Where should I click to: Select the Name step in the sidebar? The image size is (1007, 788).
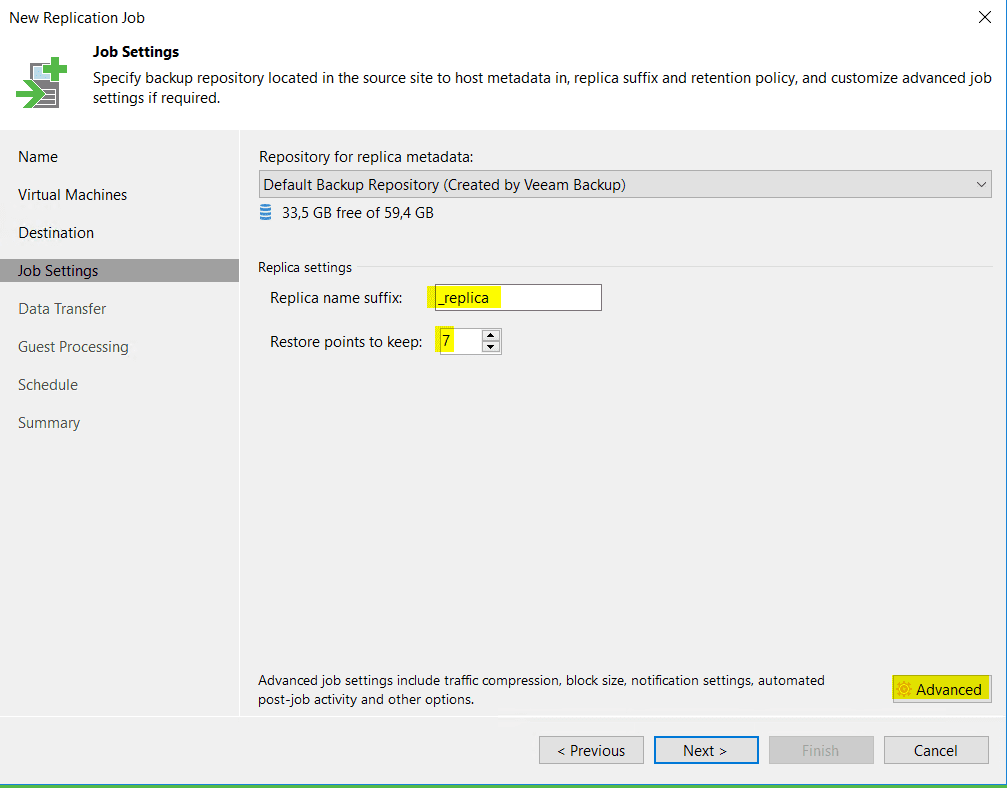[x=38, y=156]
